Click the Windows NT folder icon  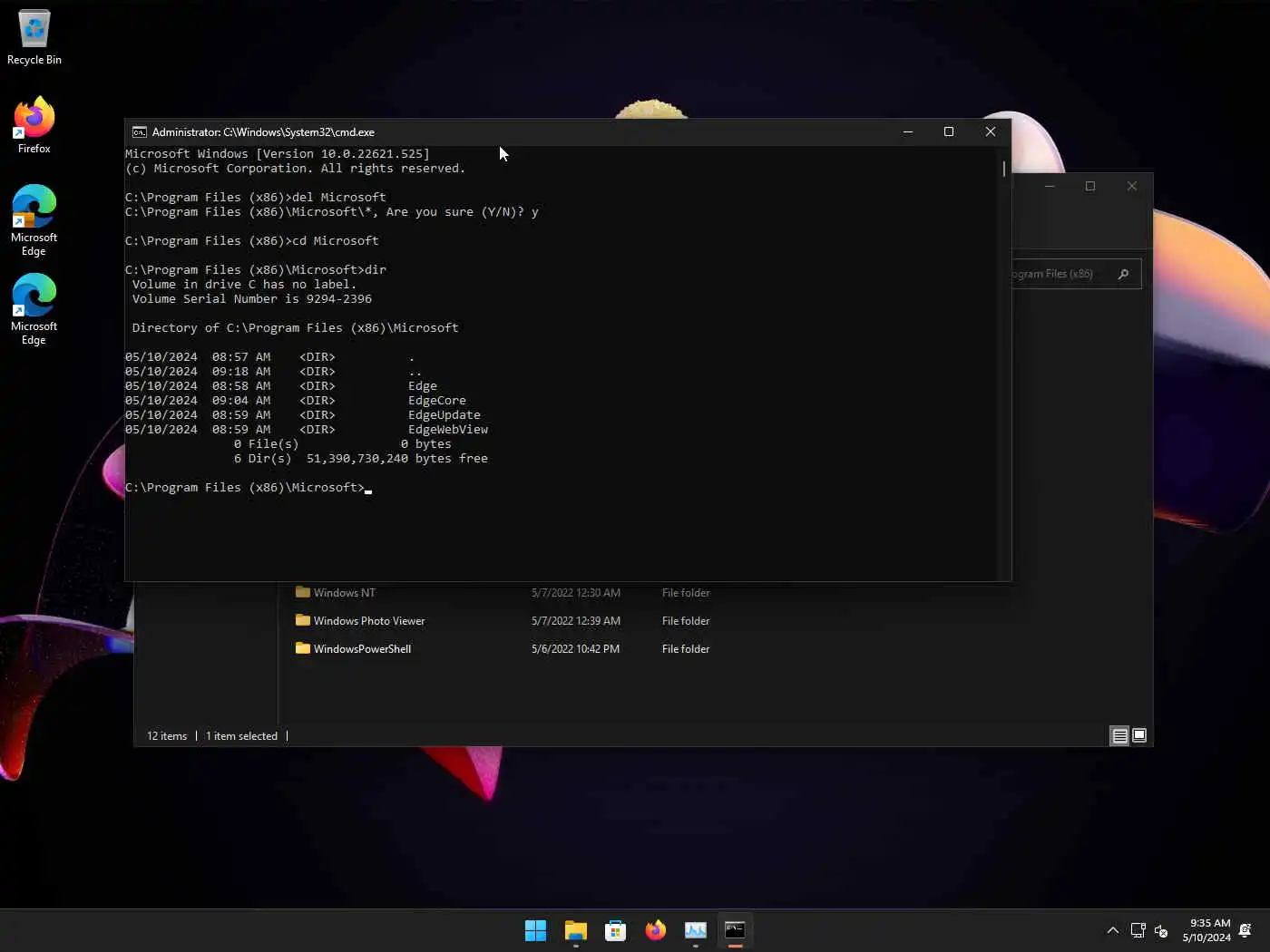tap(303, 593)
